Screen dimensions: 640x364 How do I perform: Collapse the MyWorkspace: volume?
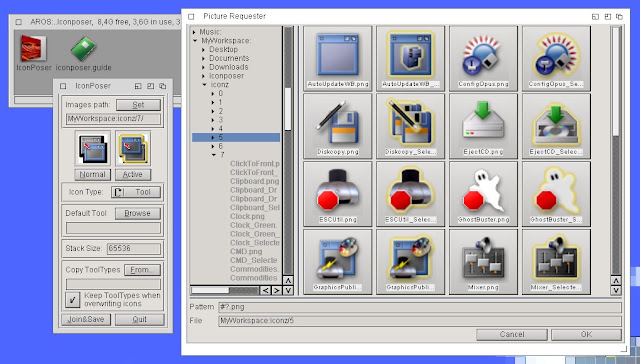[195, 41]
